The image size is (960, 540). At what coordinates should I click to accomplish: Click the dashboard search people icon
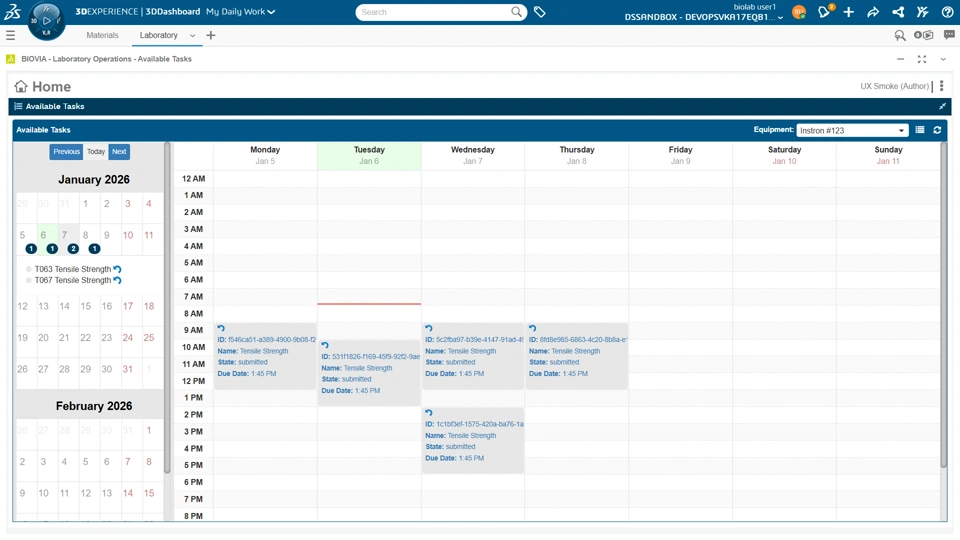click(x=899, y=36)
